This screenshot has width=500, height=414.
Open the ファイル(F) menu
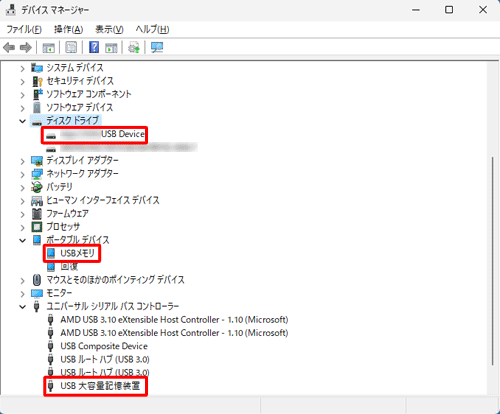tap(24, 30)
